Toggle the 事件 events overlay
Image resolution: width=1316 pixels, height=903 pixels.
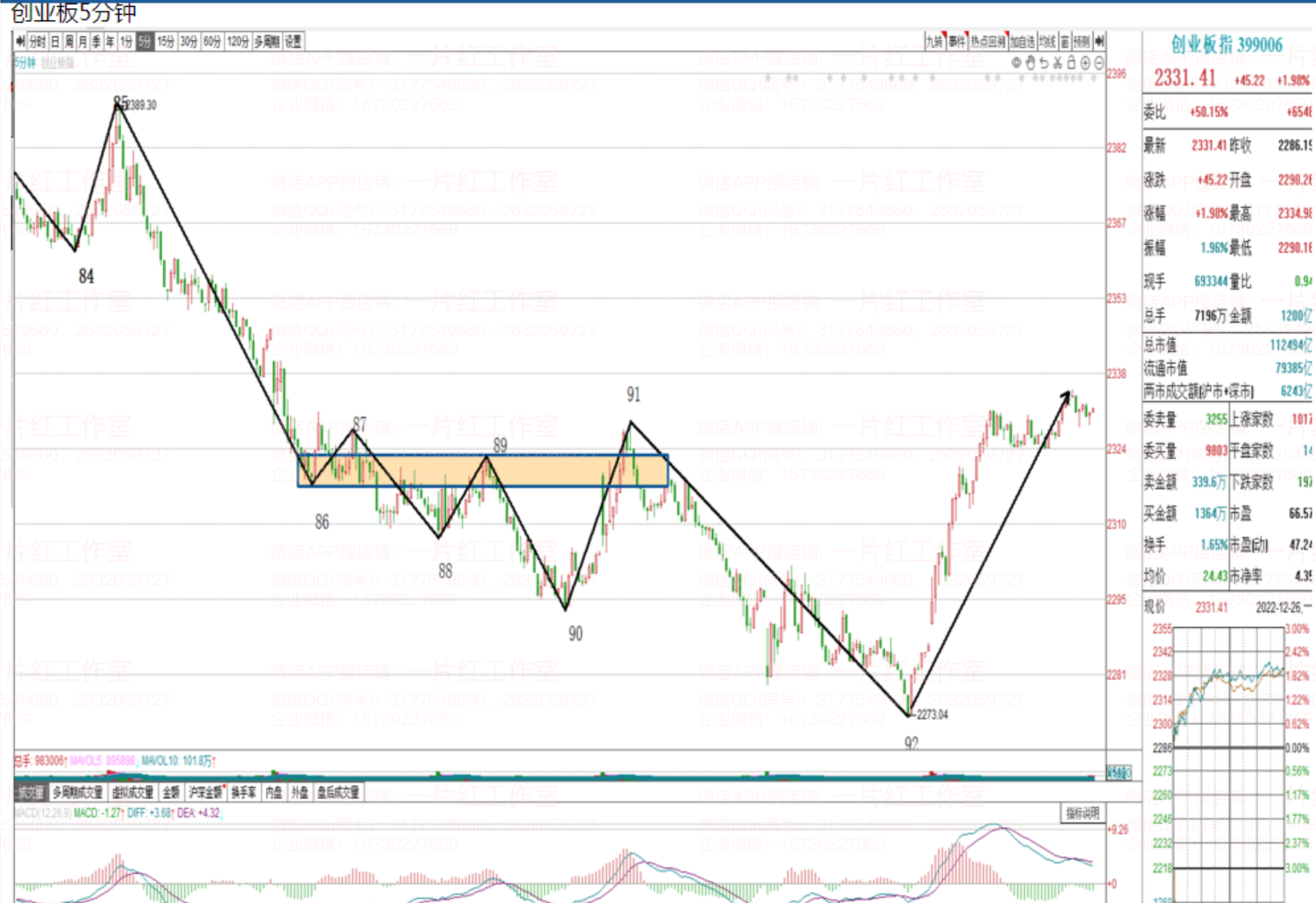[x=956, y=41]
